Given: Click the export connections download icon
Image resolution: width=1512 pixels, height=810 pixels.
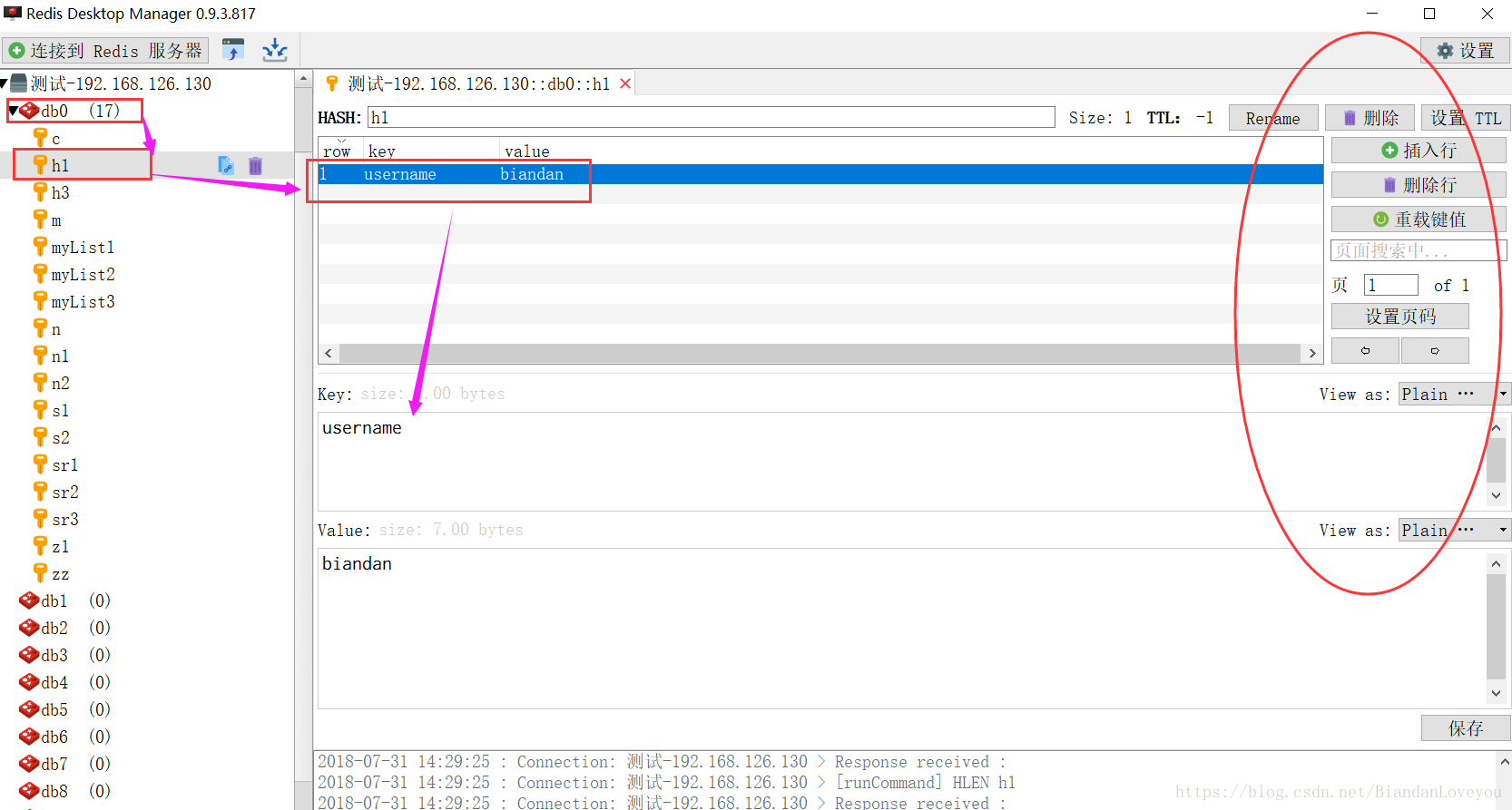Looking at the screenshot, I should [275, 50].
